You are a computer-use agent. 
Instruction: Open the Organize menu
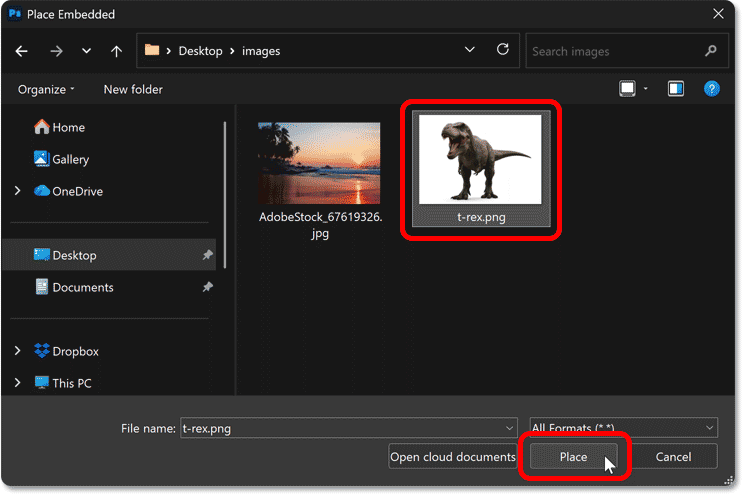[46, 89]
